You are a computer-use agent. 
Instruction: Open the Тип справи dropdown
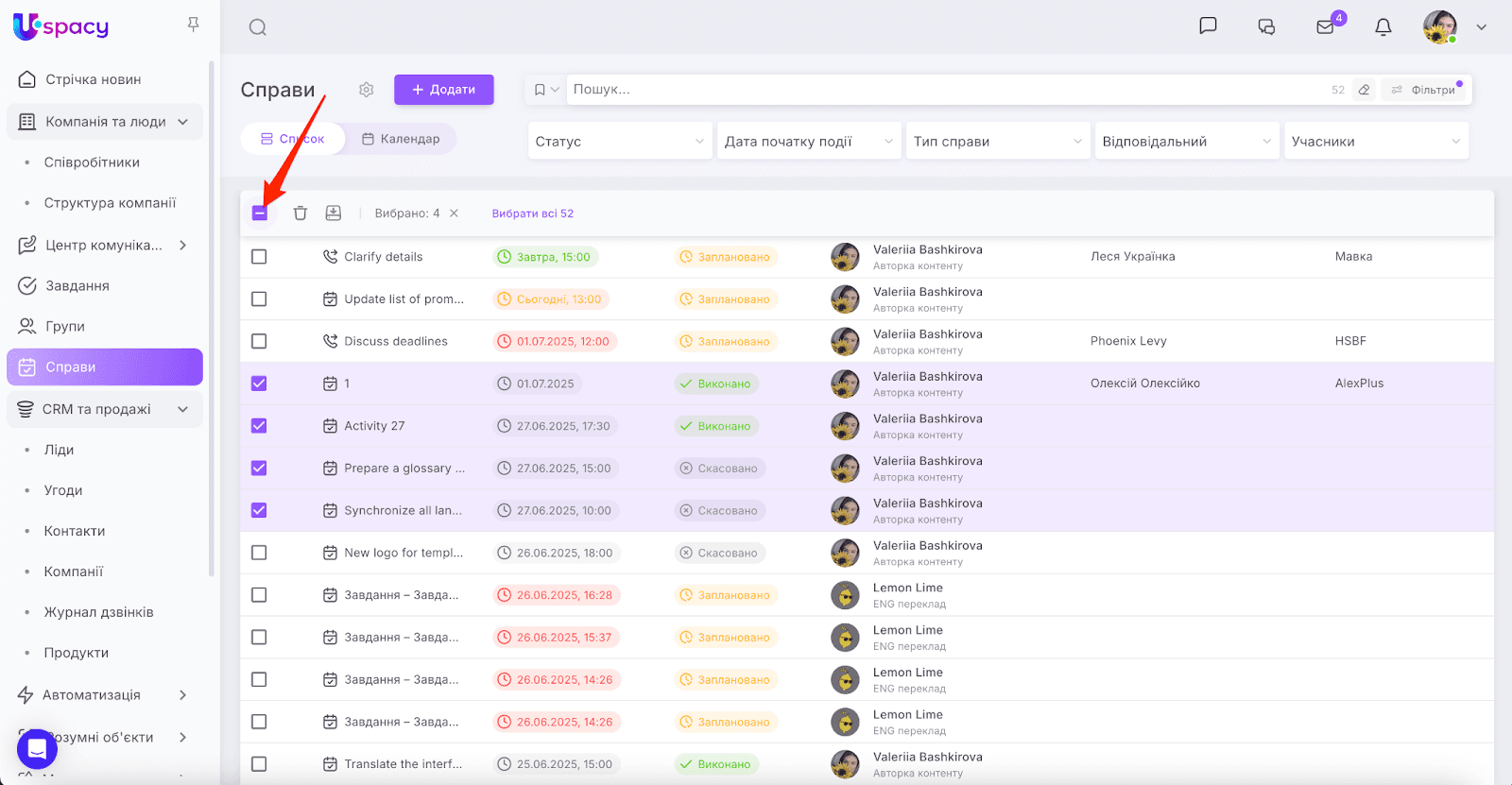[997, 142]
